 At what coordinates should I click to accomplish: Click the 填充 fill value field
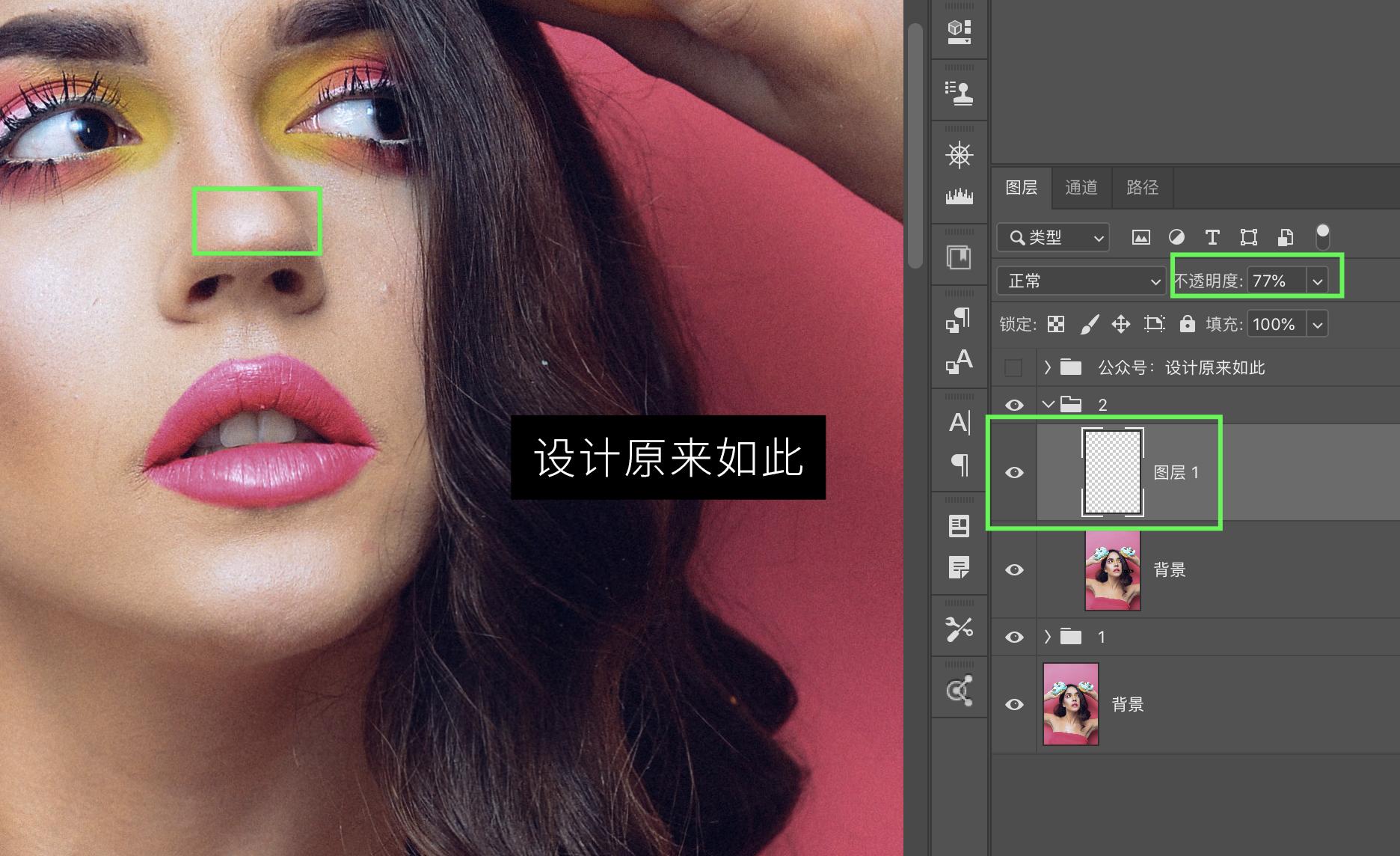[1275, 324]
